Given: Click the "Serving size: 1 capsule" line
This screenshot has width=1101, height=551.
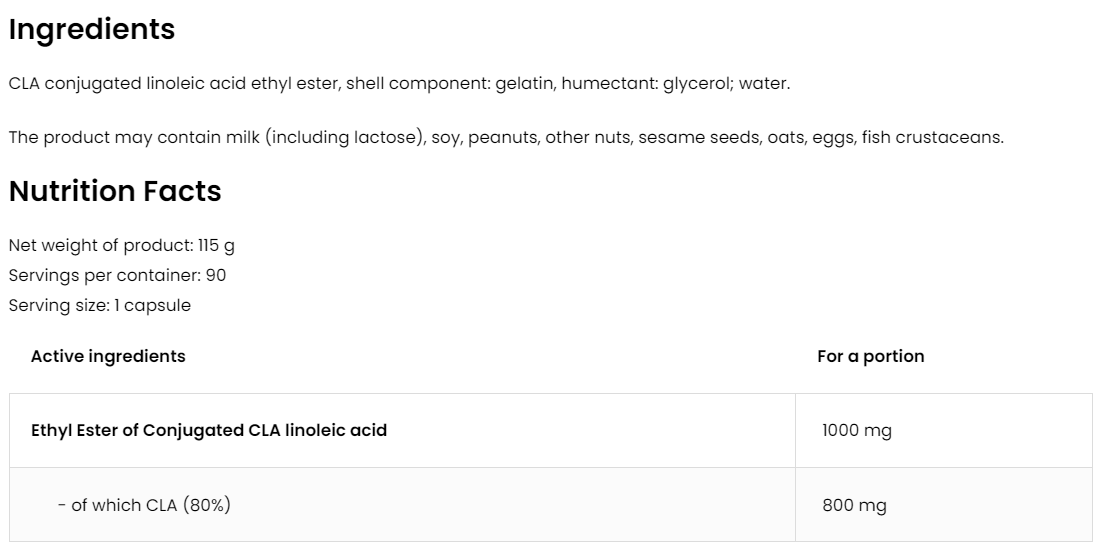Looking at the screenshot, I should (x=99, y=305).
